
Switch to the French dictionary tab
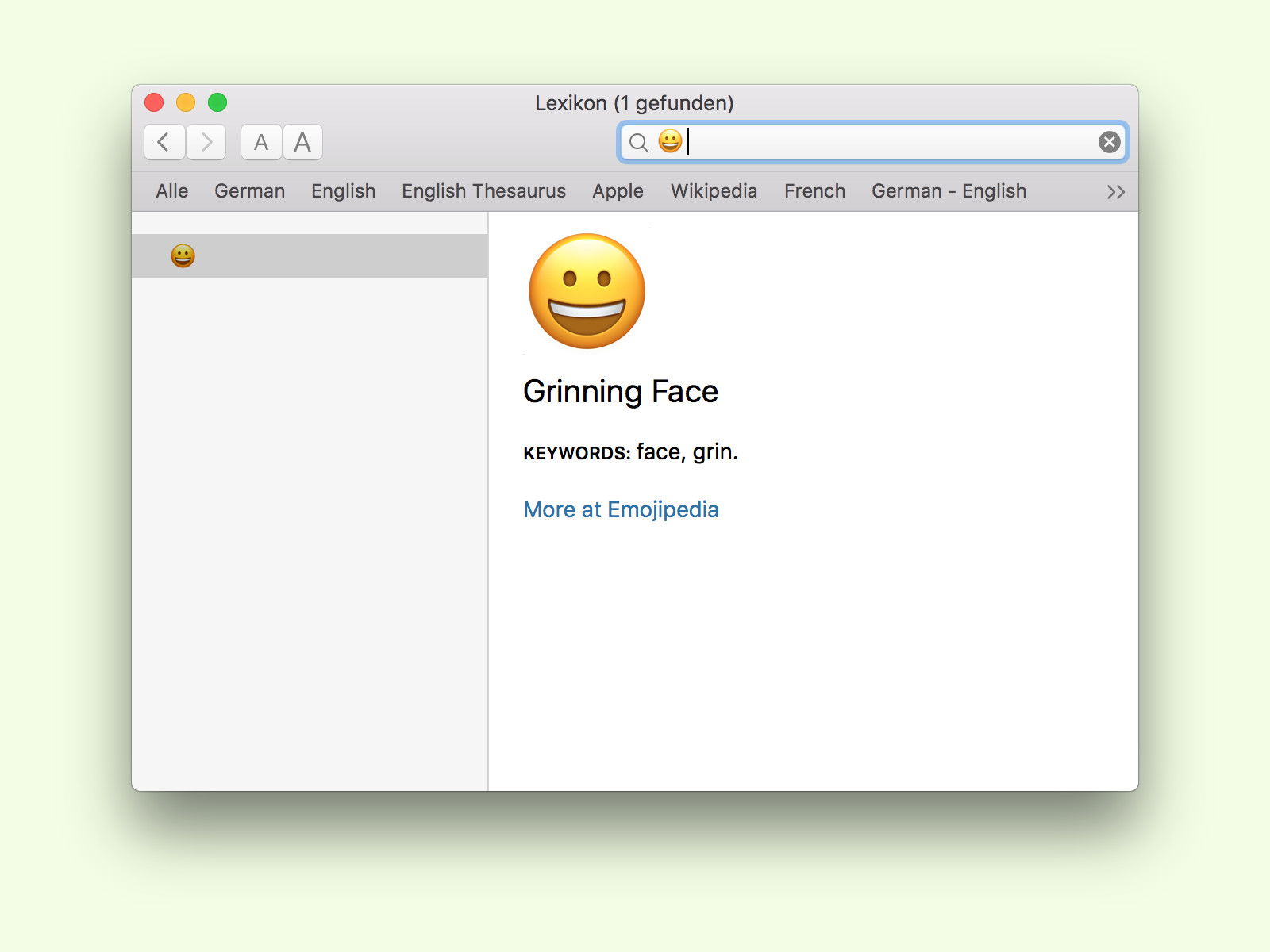pos(814,191)
